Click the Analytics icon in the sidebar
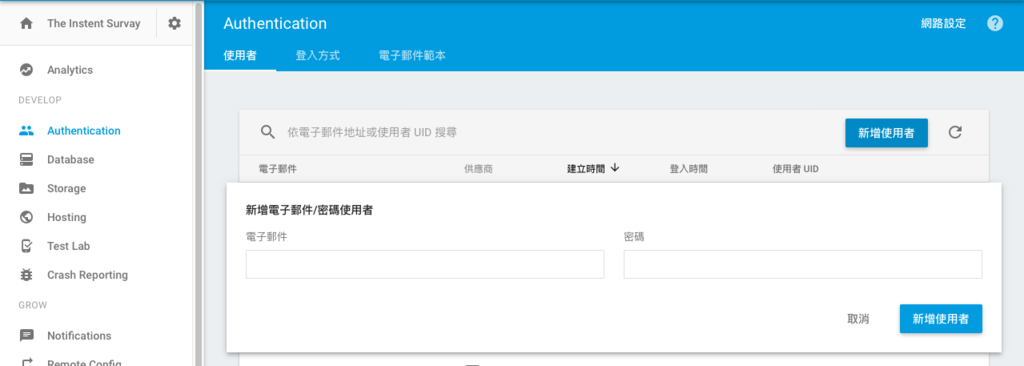Screen dimensions: 1024x366 (x=26, y=70)
